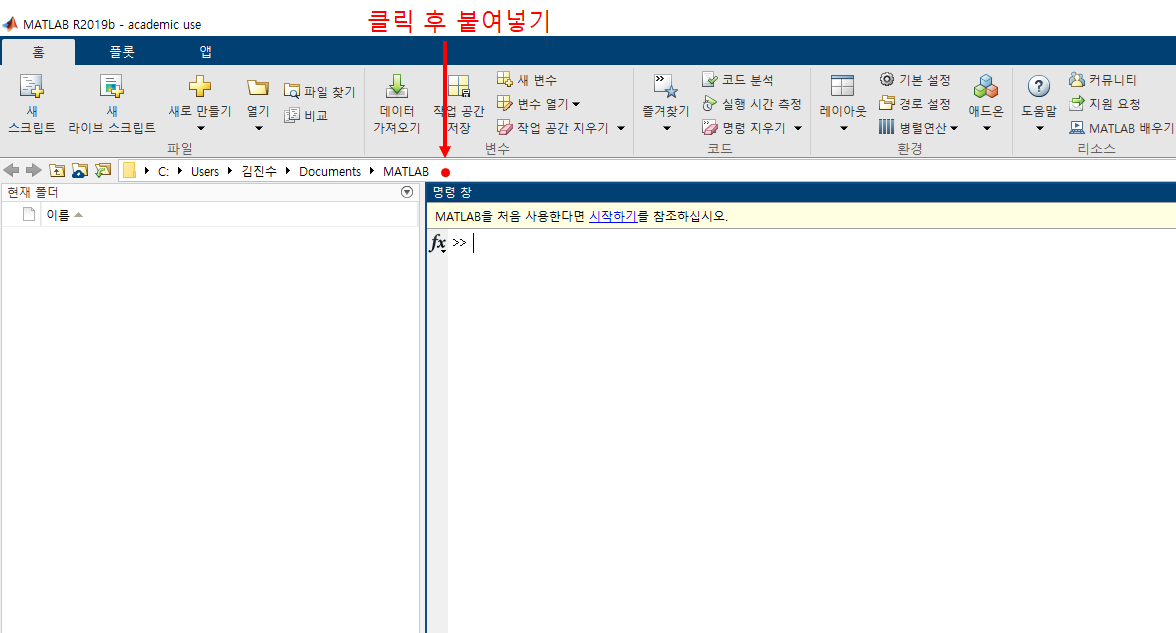Click the 명령 창 title bar
Screen dimensions: 1176x633
(800, 192)
